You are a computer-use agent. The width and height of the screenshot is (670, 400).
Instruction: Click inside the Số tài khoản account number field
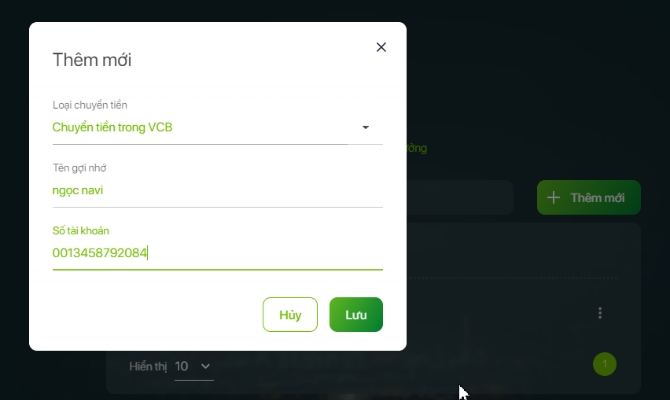point(217,253)
